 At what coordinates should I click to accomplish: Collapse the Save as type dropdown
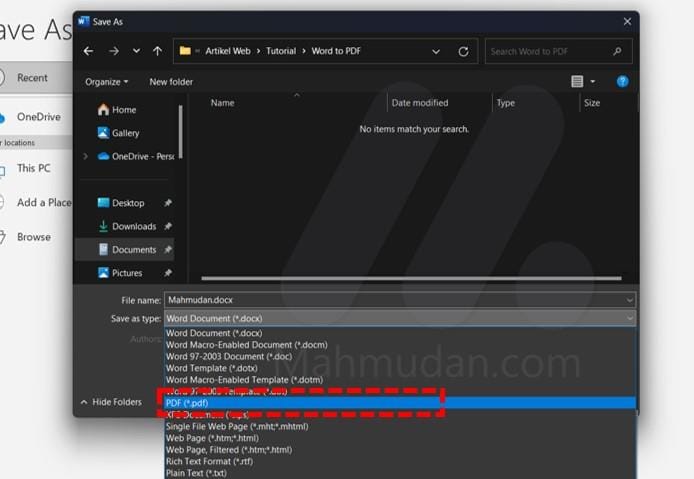[x=629, y=318]
